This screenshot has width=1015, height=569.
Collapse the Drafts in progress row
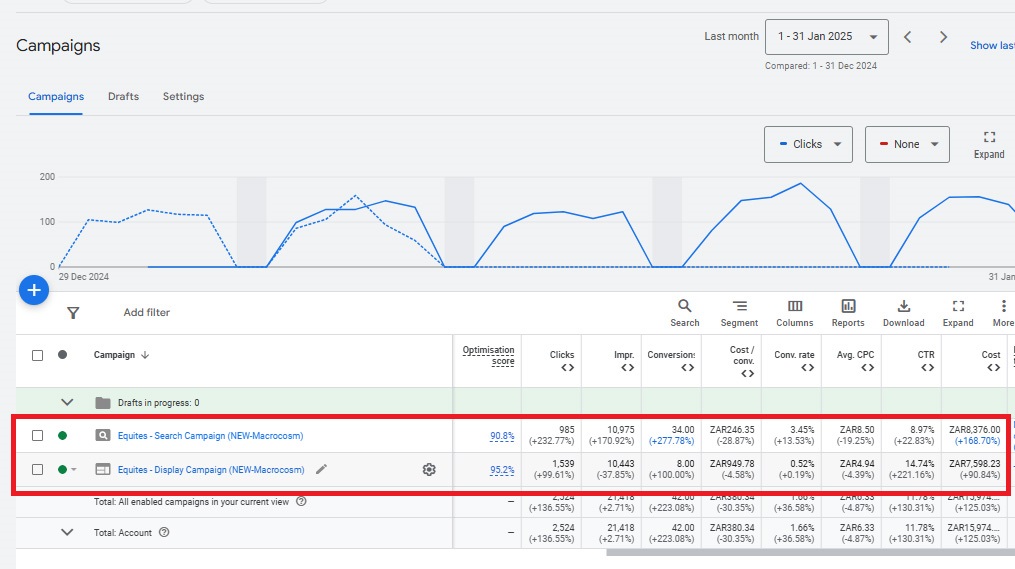click(68, 403)
